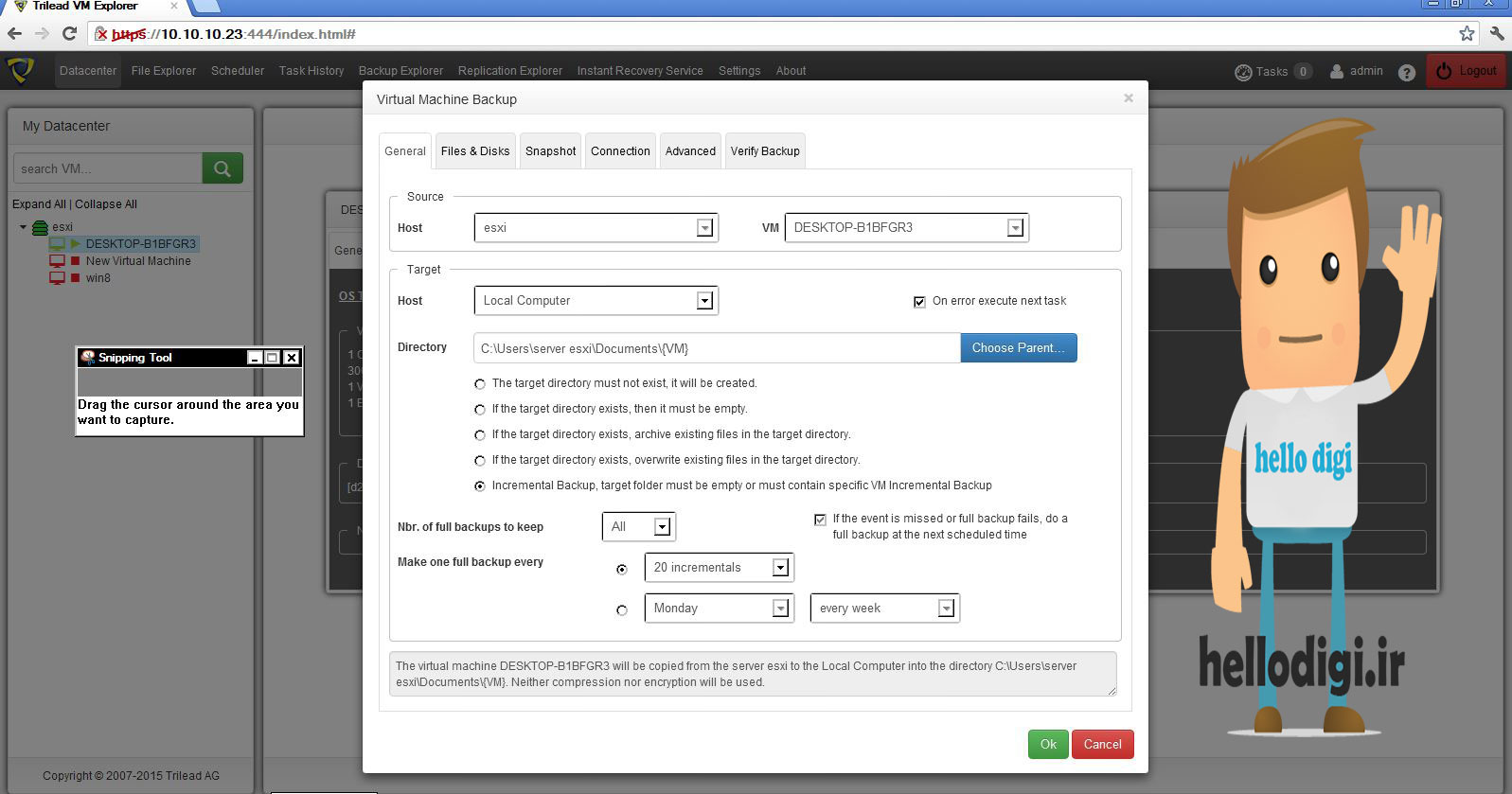Select the '20 incrementals' radio button
Image resolution: width=1512 pixels, height=794 pixels.
pos(622,570)
